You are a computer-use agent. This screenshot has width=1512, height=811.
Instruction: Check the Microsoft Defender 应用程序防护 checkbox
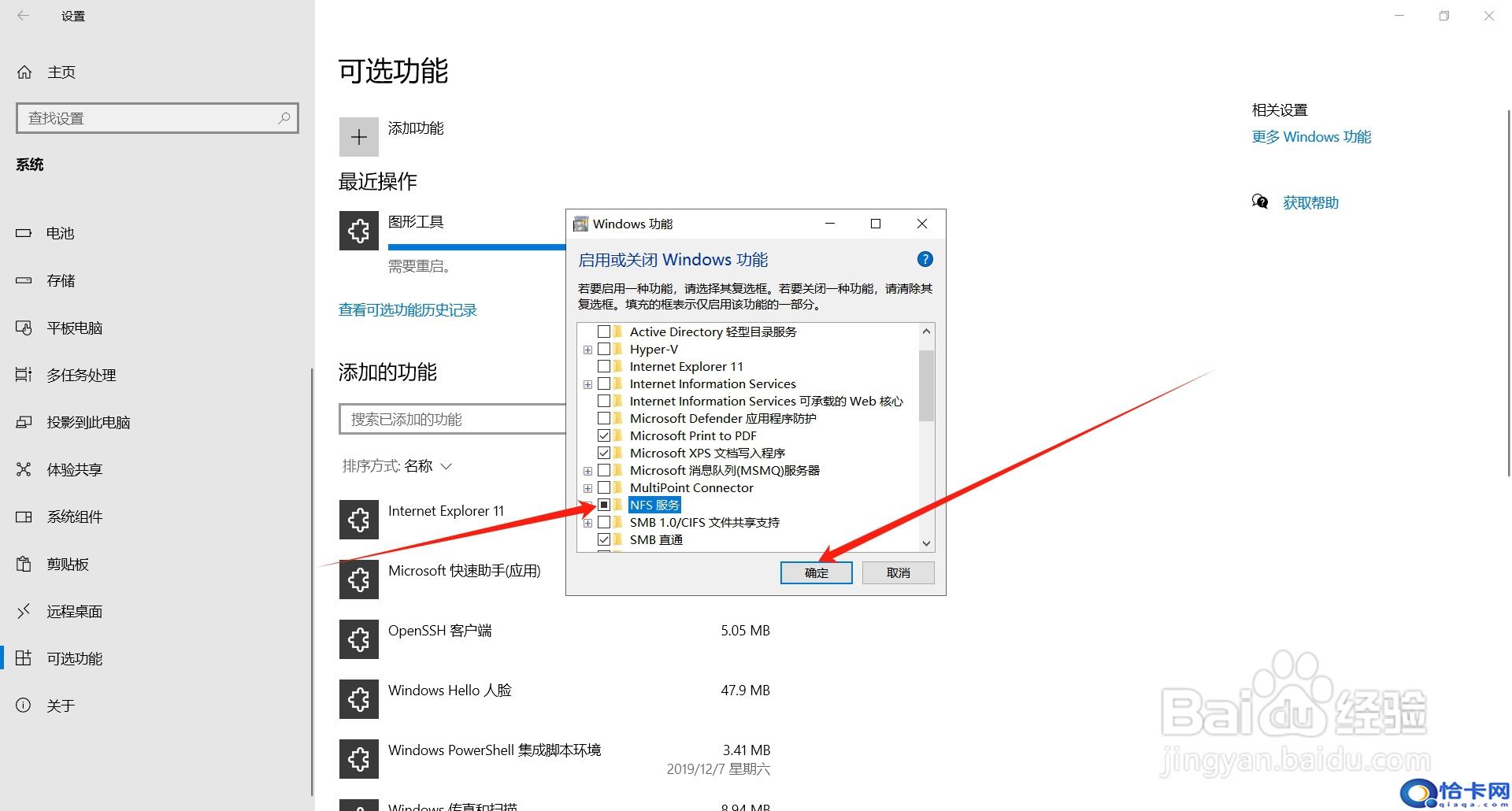(x=604, y=418)
